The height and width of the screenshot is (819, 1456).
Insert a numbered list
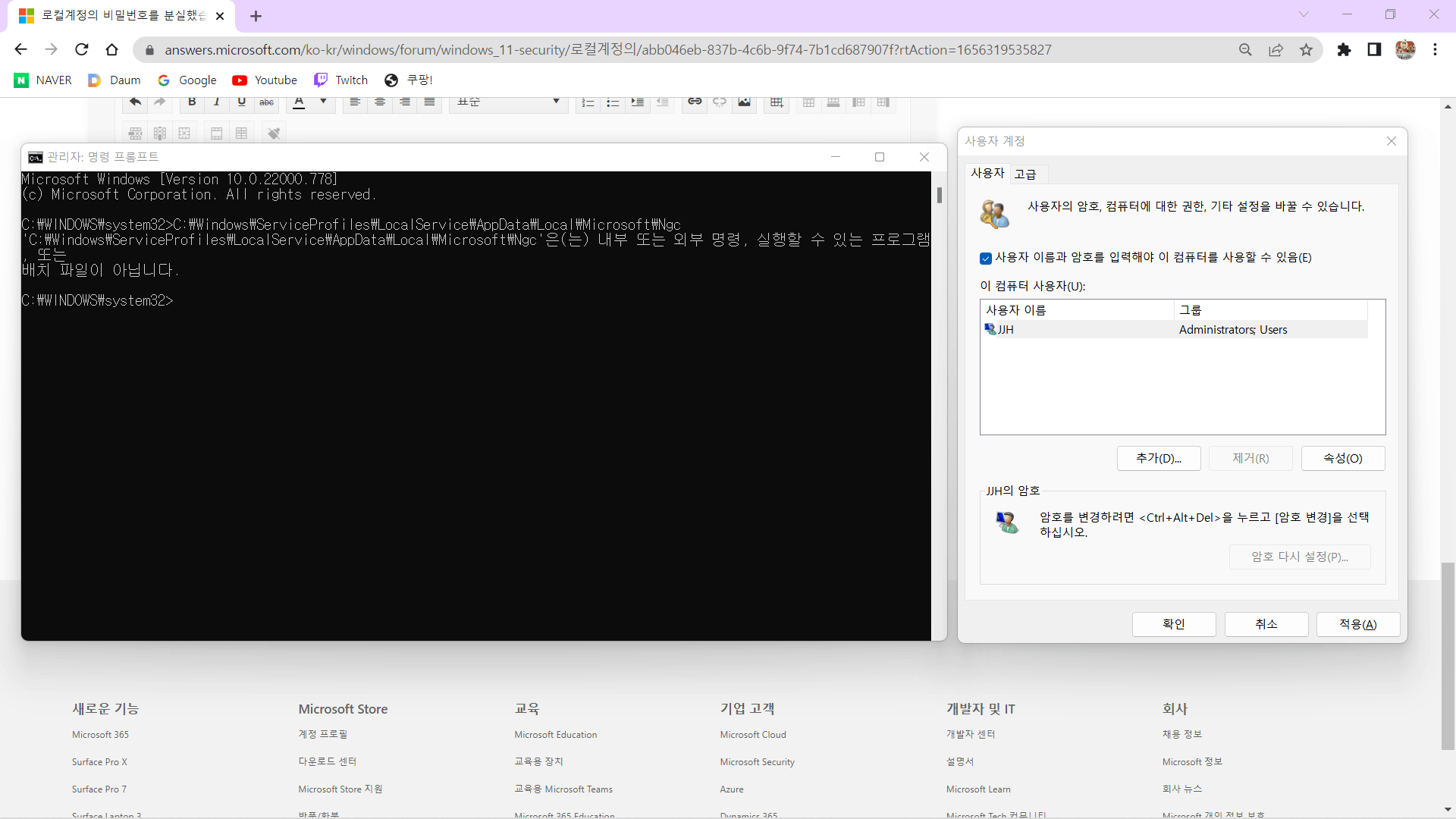point(588,102)
